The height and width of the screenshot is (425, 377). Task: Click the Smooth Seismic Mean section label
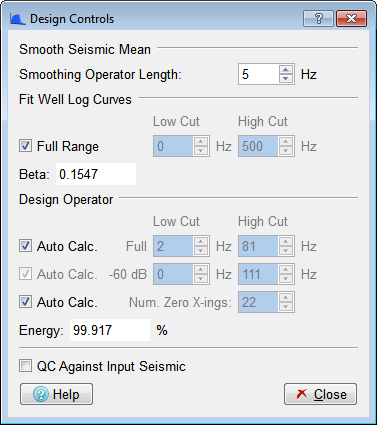pos(85,49)
